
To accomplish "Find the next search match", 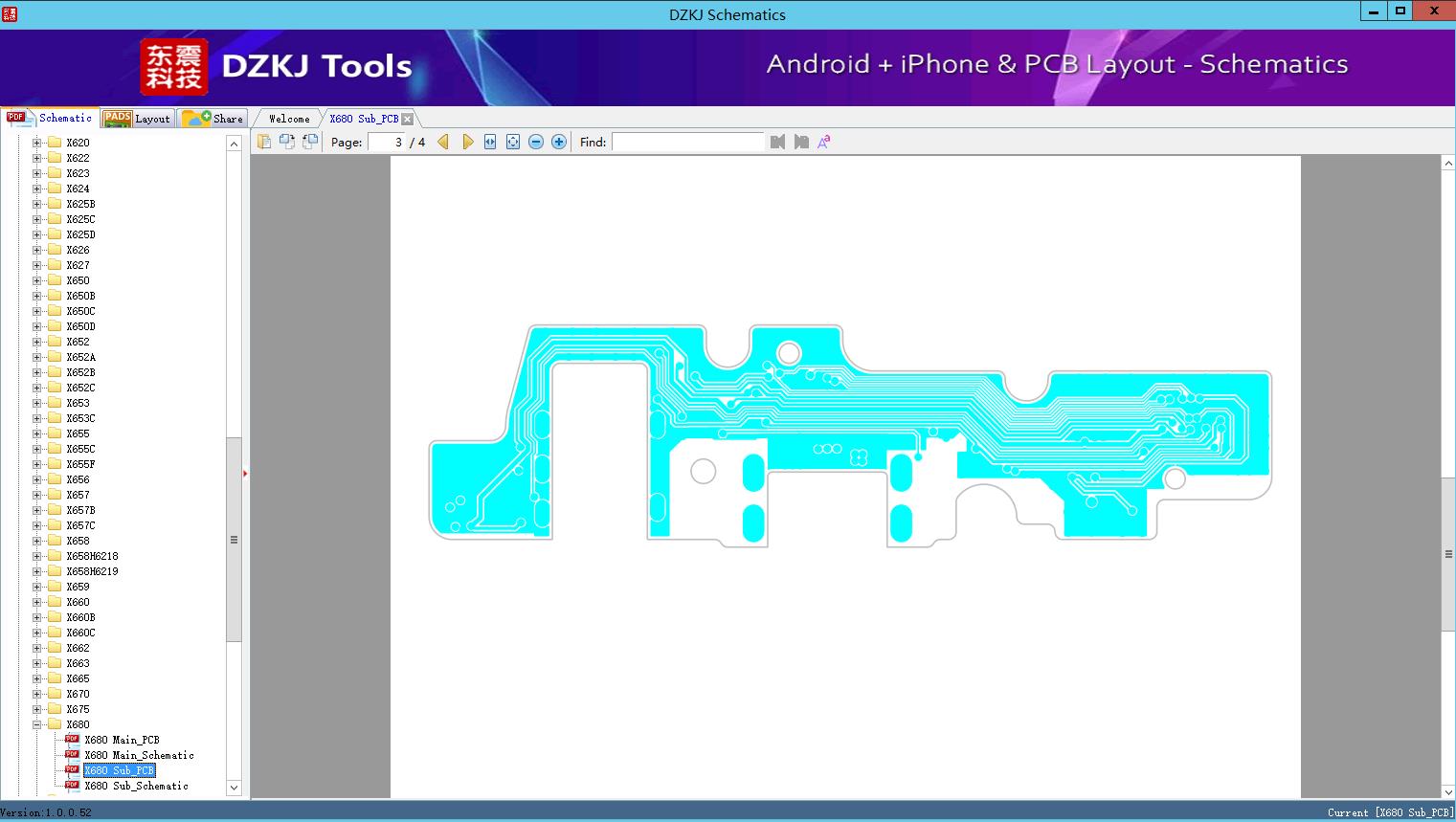I will pyautogui.click(x=801, y=142).
